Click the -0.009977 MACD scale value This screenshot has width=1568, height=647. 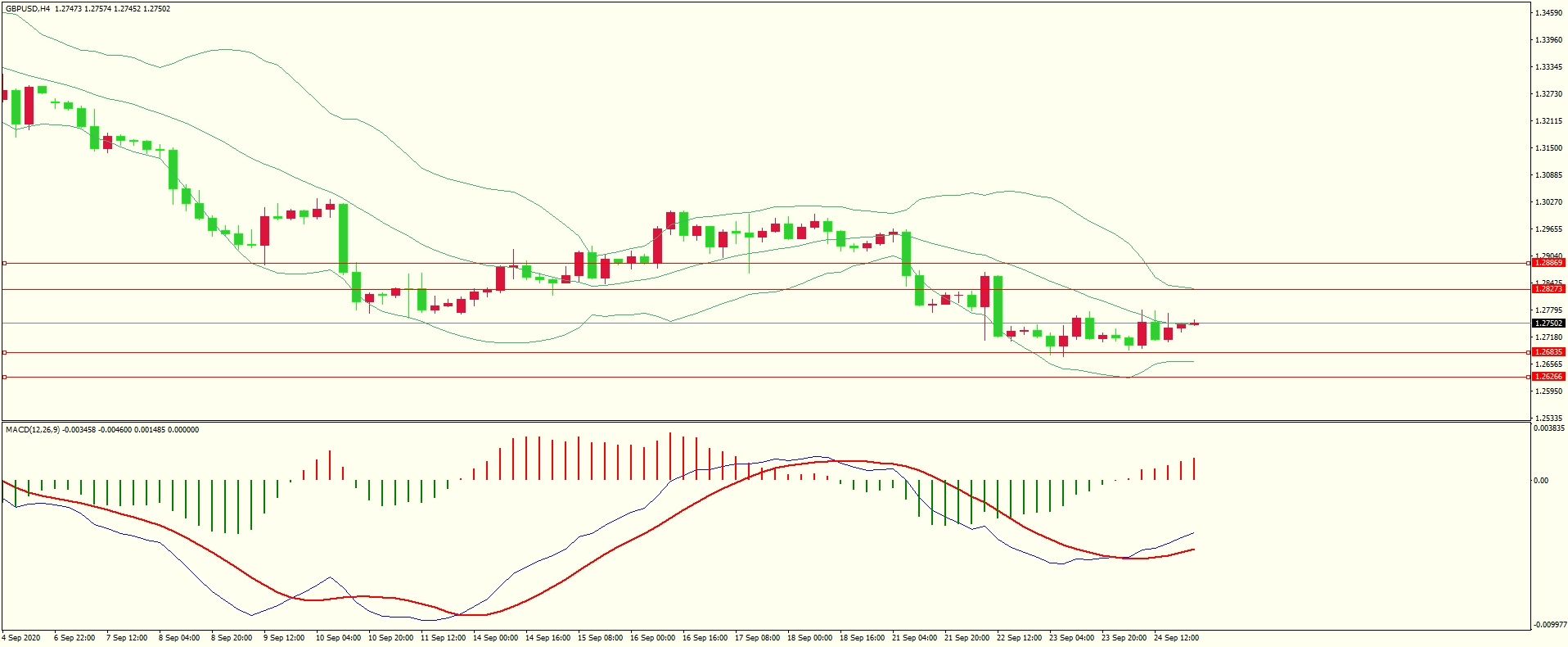pyautogui.click(x=1549, y=625)
